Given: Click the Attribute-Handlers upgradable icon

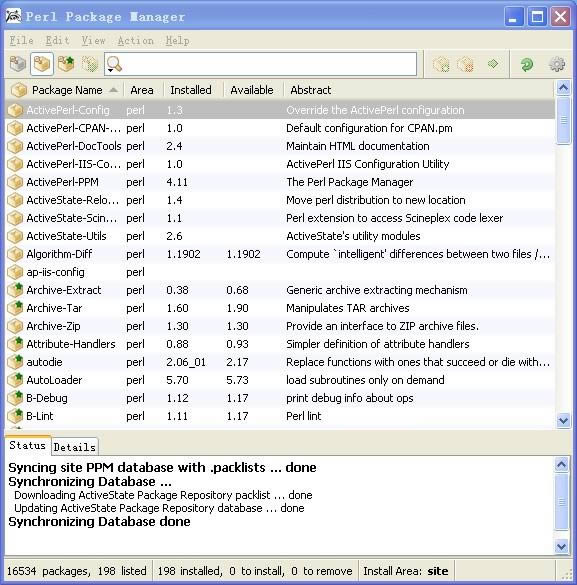Looking at the screenshot, I should [15, 344].
